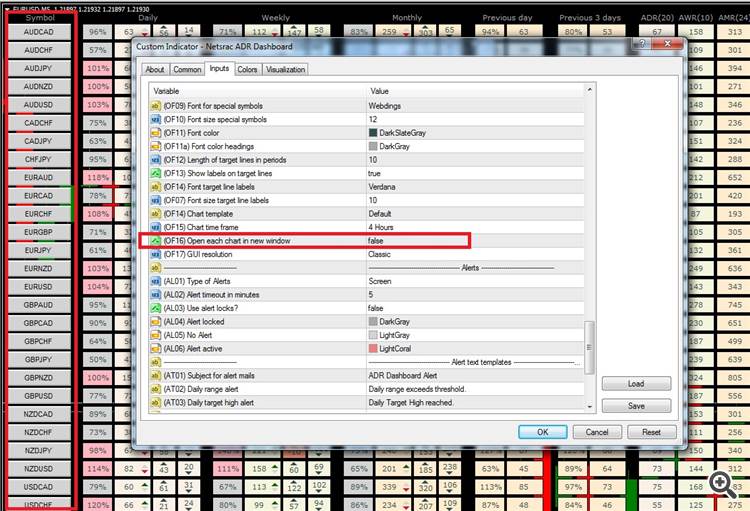The height and width of the screenshot is (511, 750).
Task: Click the Daily Target High reached value
Action: coord(411,402)
